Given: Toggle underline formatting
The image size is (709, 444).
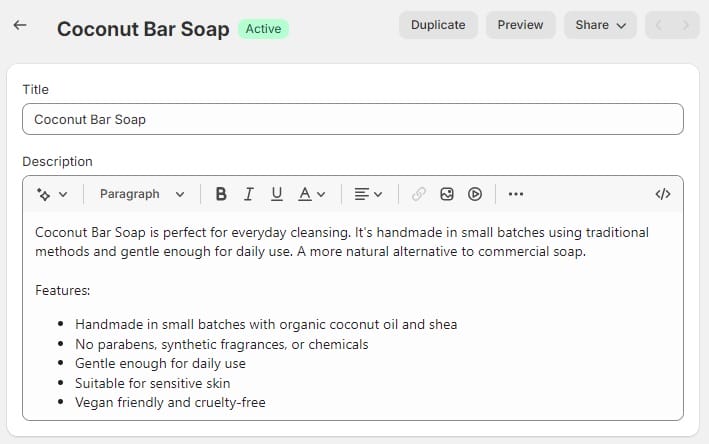Looking at the screenshot, I should point(277,194).
